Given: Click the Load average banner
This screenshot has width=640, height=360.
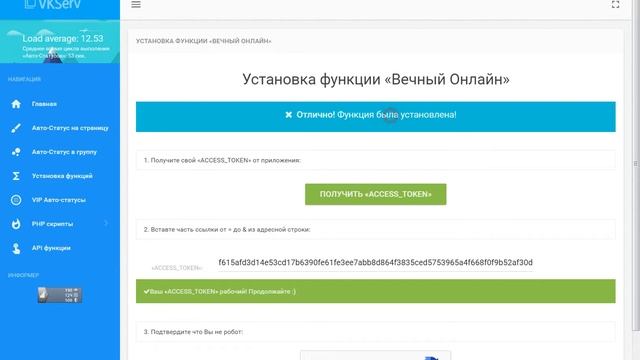Looking at the screenshot, I should click(60, 42).
